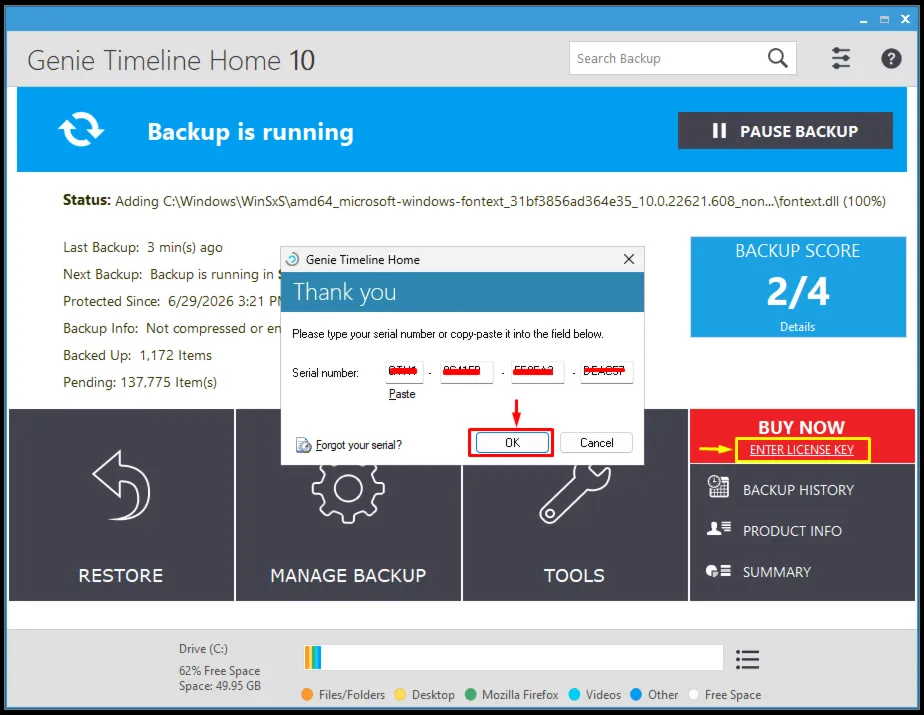Close the Thank you serial dialog
This screenshot has height=715, width=924.
pos(629,259)
